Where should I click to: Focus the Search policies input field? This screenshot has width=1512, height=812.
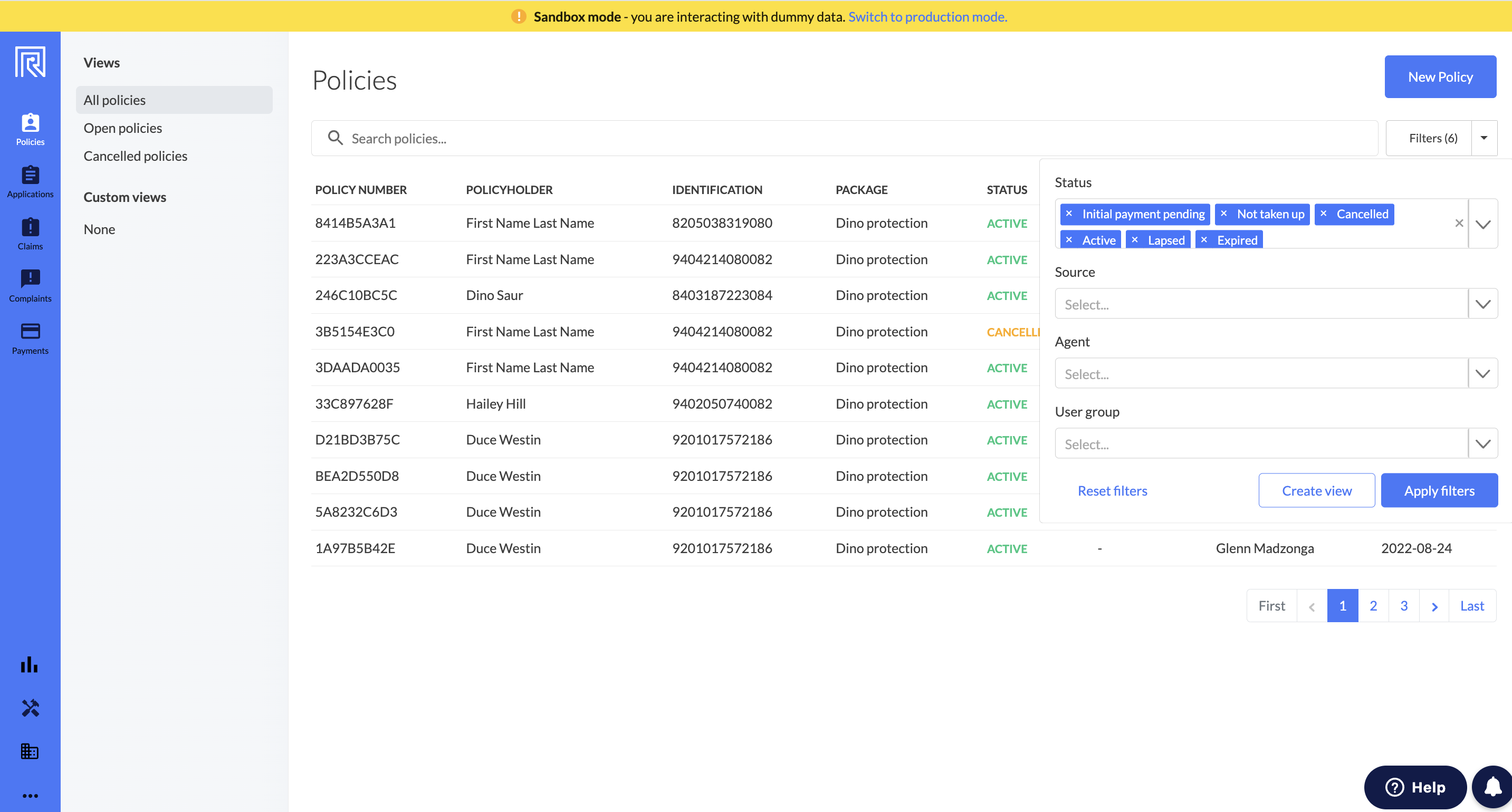coord(845,139)
